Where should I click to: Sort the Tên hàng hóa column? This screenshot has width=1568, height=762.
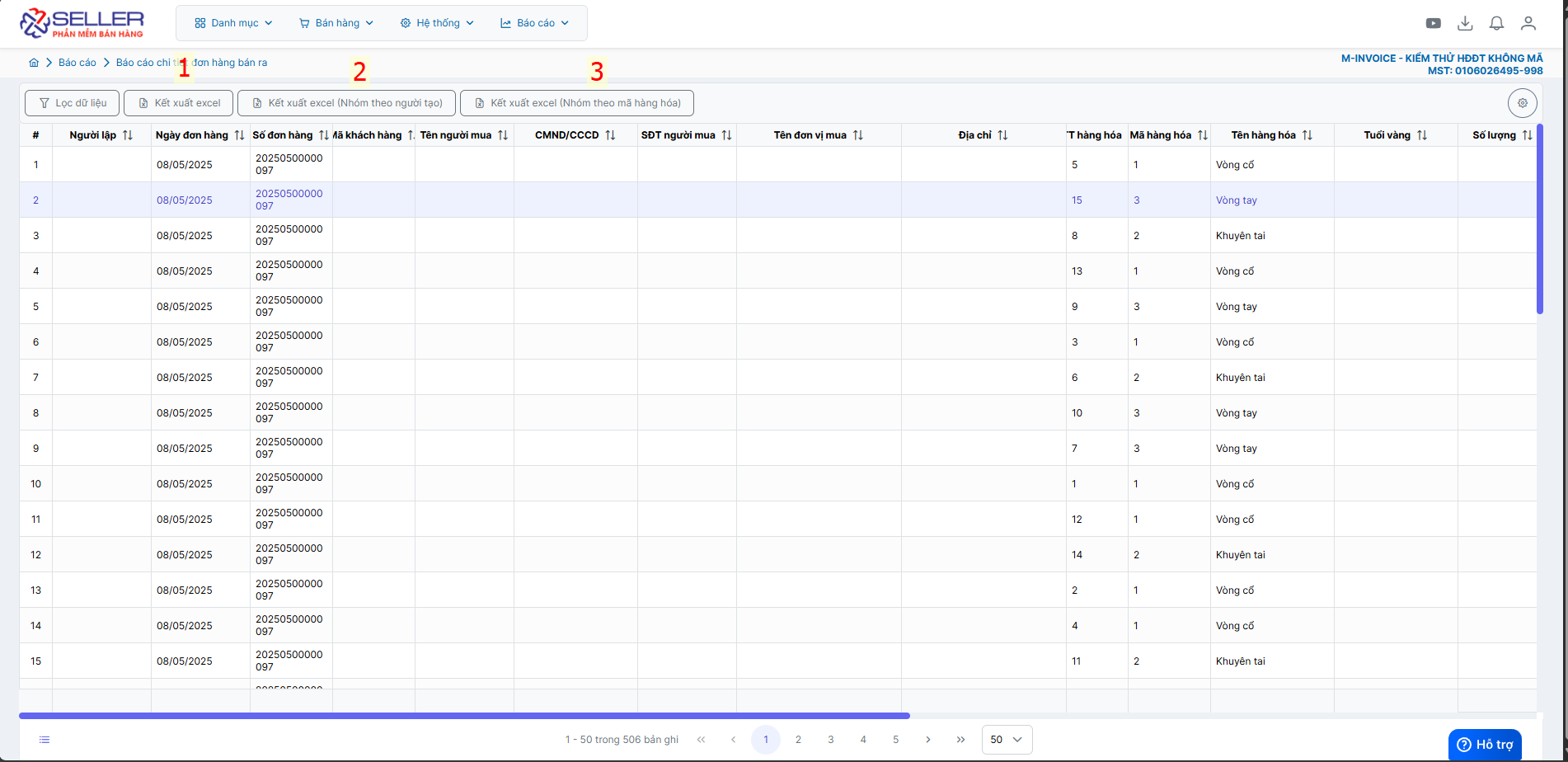(x=1307, y=135)
